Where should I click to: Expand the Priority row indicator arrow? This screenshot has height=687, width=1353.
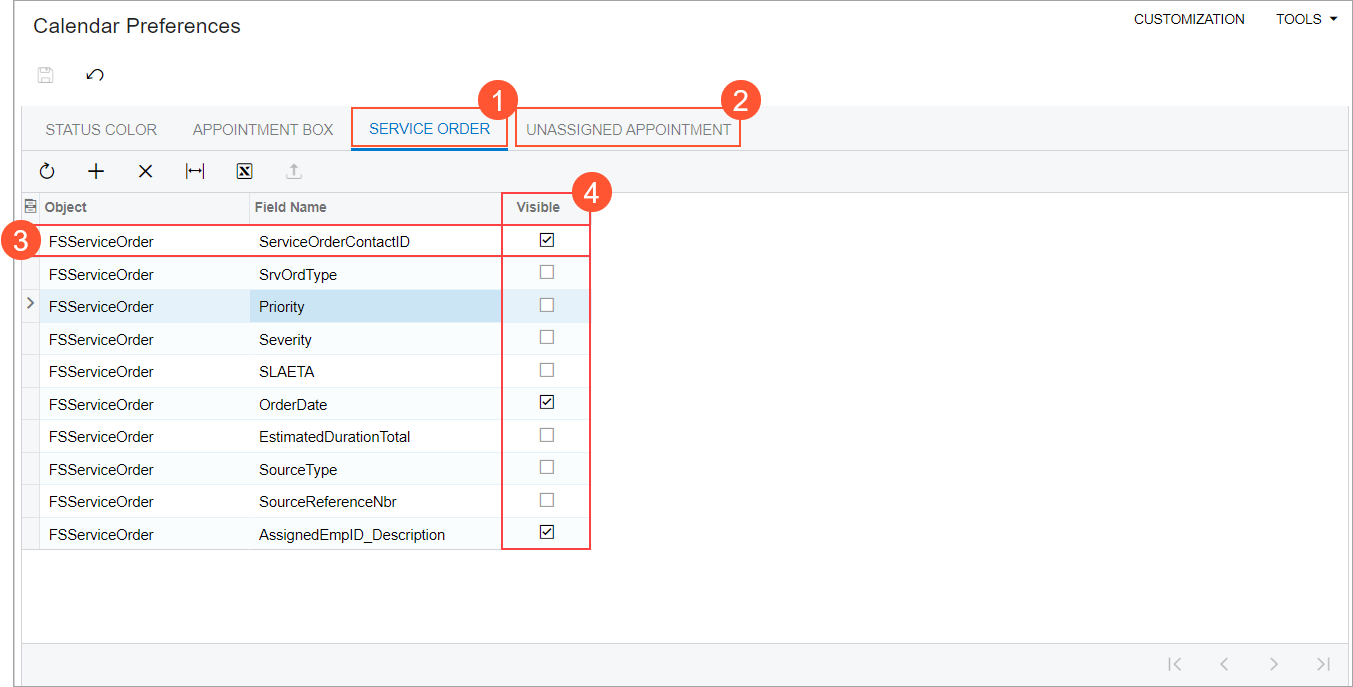tap(30, 303)
